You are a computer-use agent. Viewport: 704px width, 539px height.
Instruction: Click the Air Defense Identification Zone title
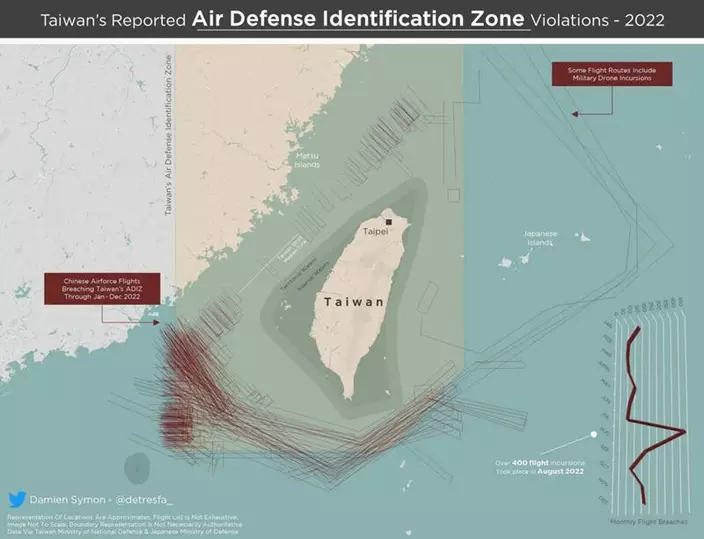pos(362,18)
